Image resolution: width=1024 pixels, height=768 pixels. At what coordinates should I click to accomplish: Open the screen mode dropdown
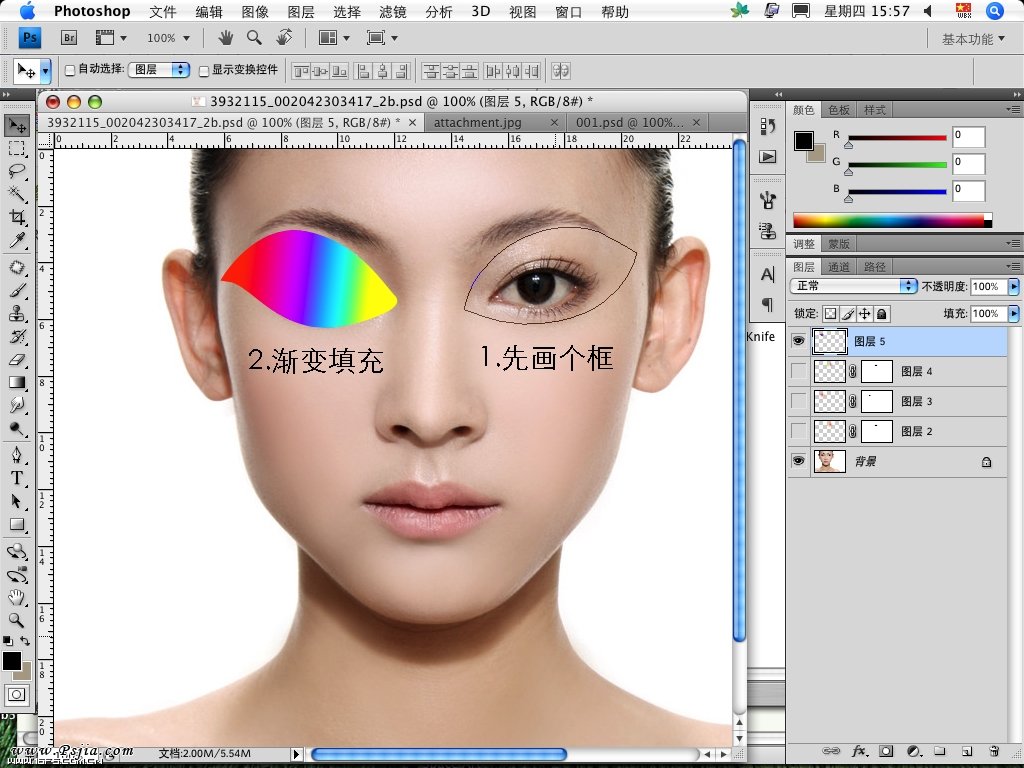[x=383, y=38]
